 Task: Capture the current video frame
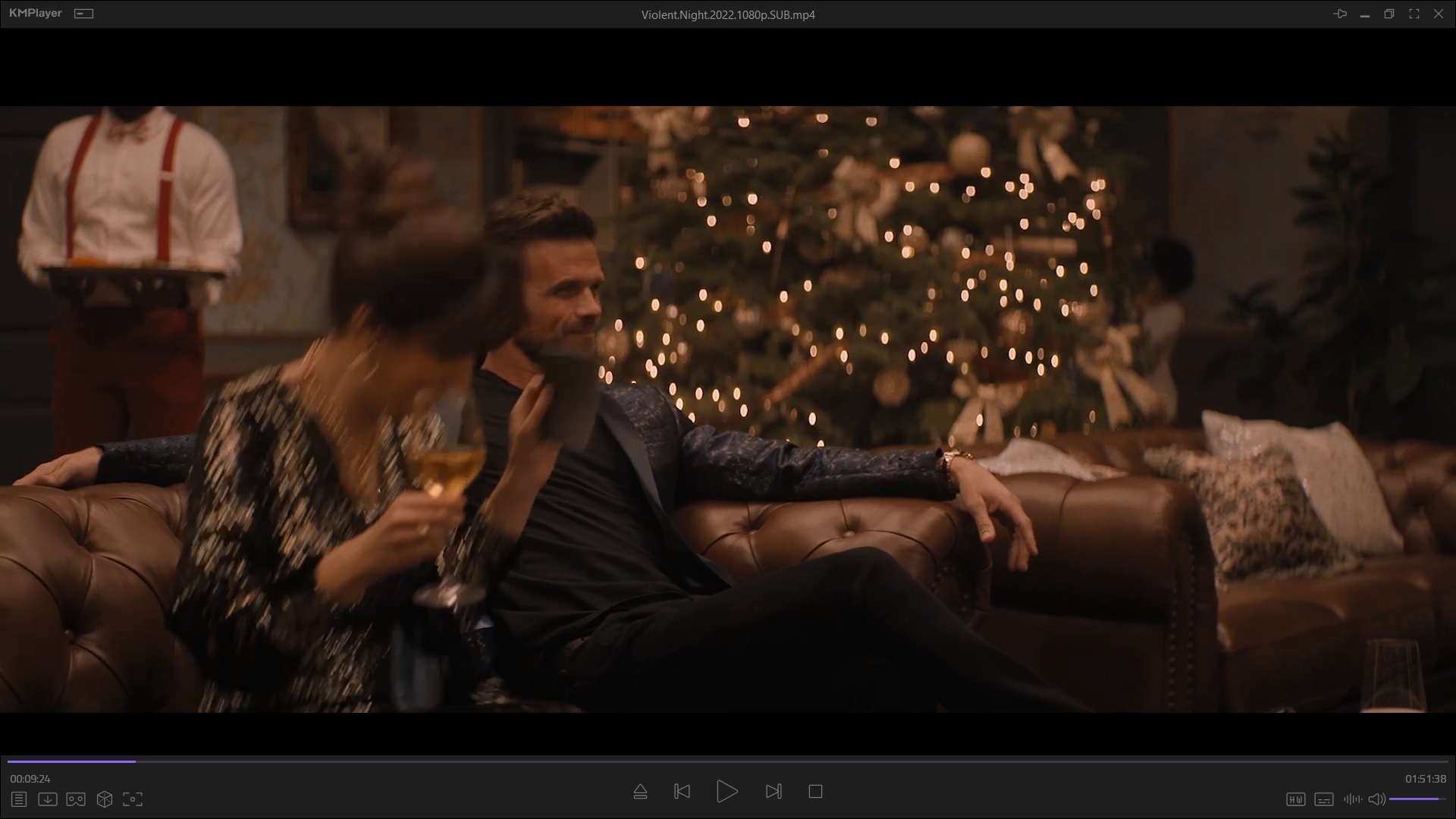point(133,799)
